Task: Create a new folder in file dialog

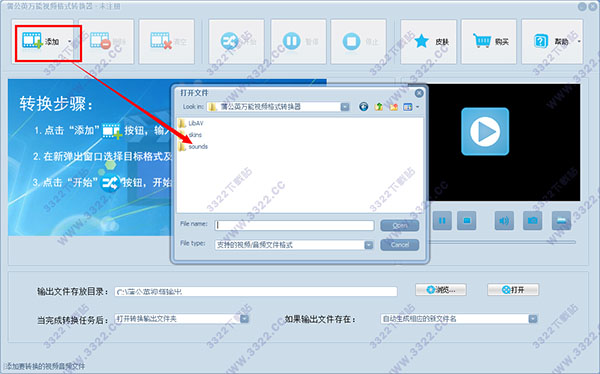Action: pyautogui.click(x=393, y=107)
